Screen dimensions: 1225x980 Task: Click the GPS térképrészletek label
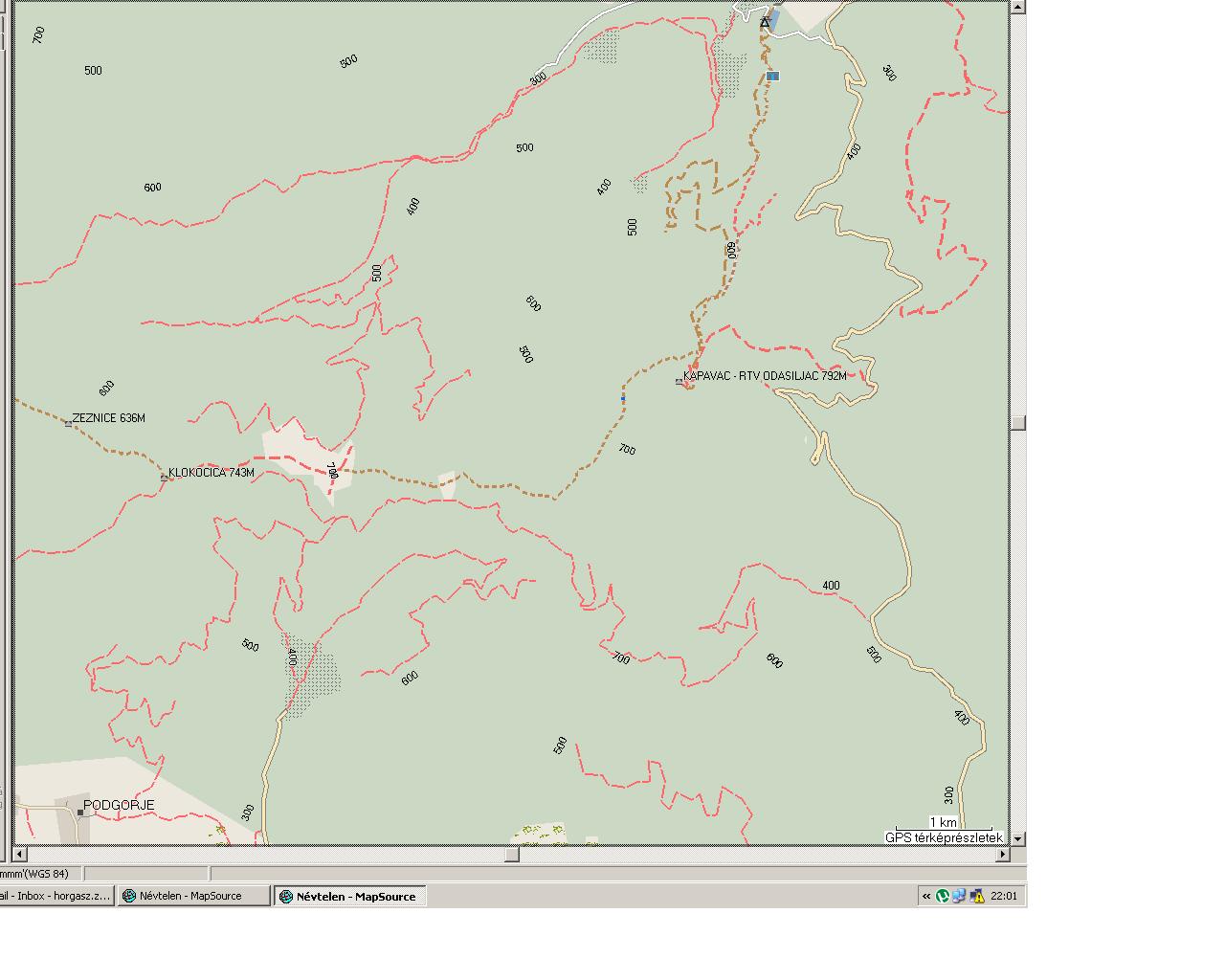(x=944, y=837)
